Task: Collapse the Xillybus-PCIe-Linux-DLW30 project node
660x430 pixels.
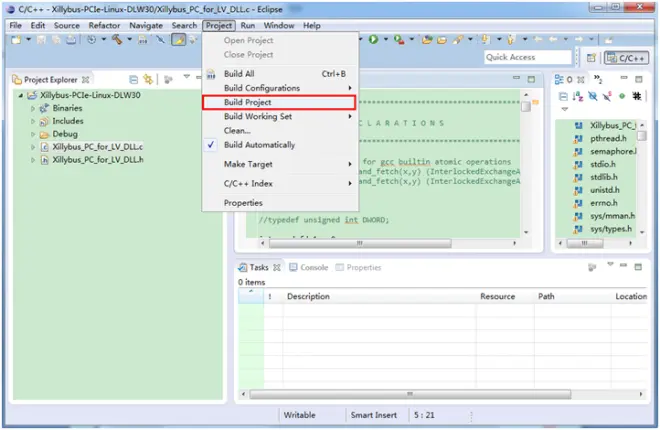Action: [21, 96]
